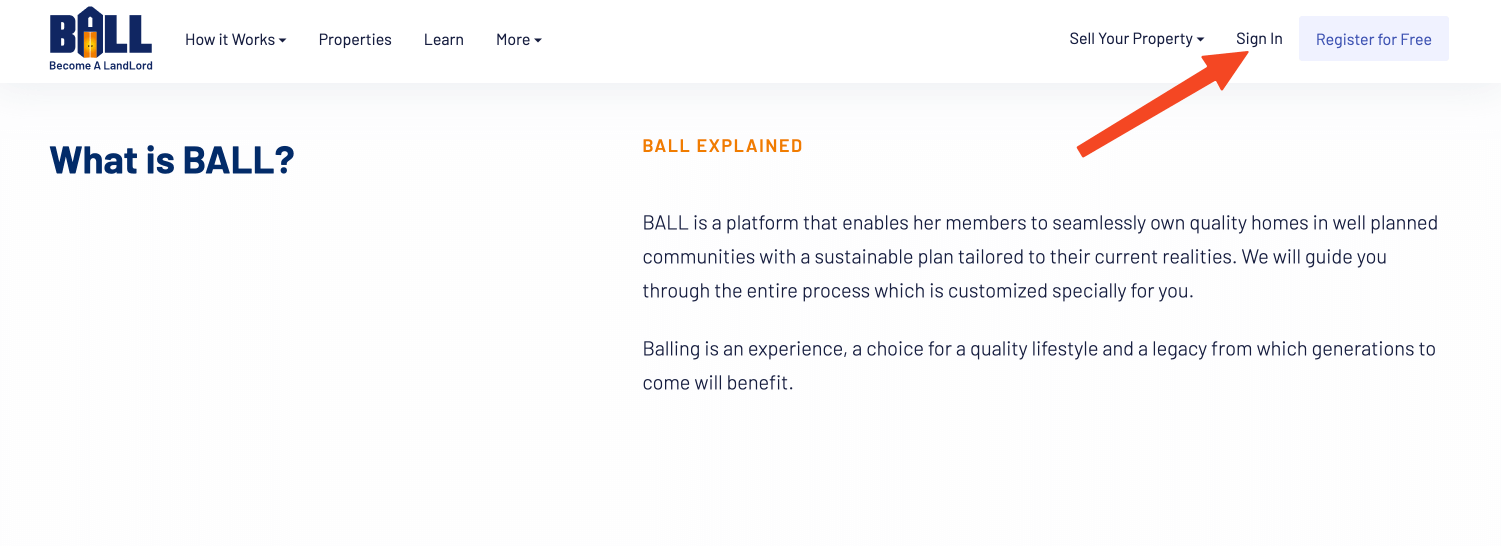Click the 'Become A LandLord' tagline
Image resolution: width=1501 pixels, height=546 pixels.
pos(101,66)
